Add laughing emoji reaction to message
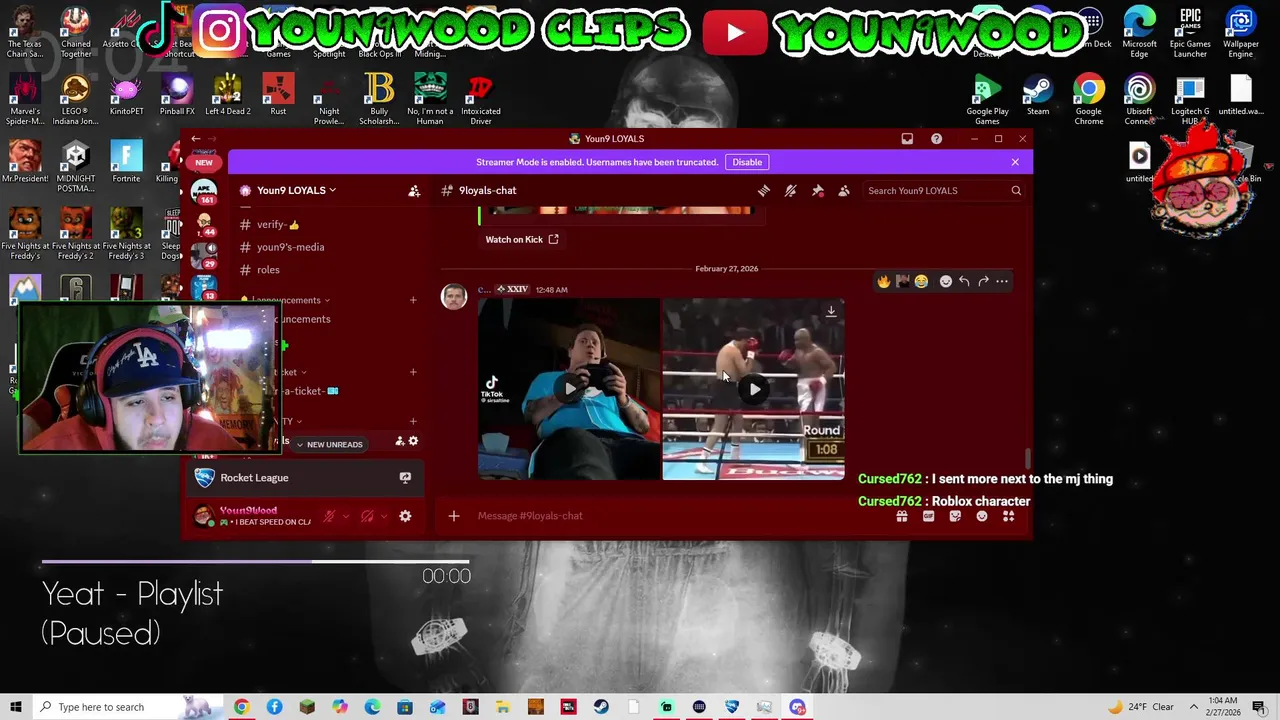 click(x=921, y=281)
